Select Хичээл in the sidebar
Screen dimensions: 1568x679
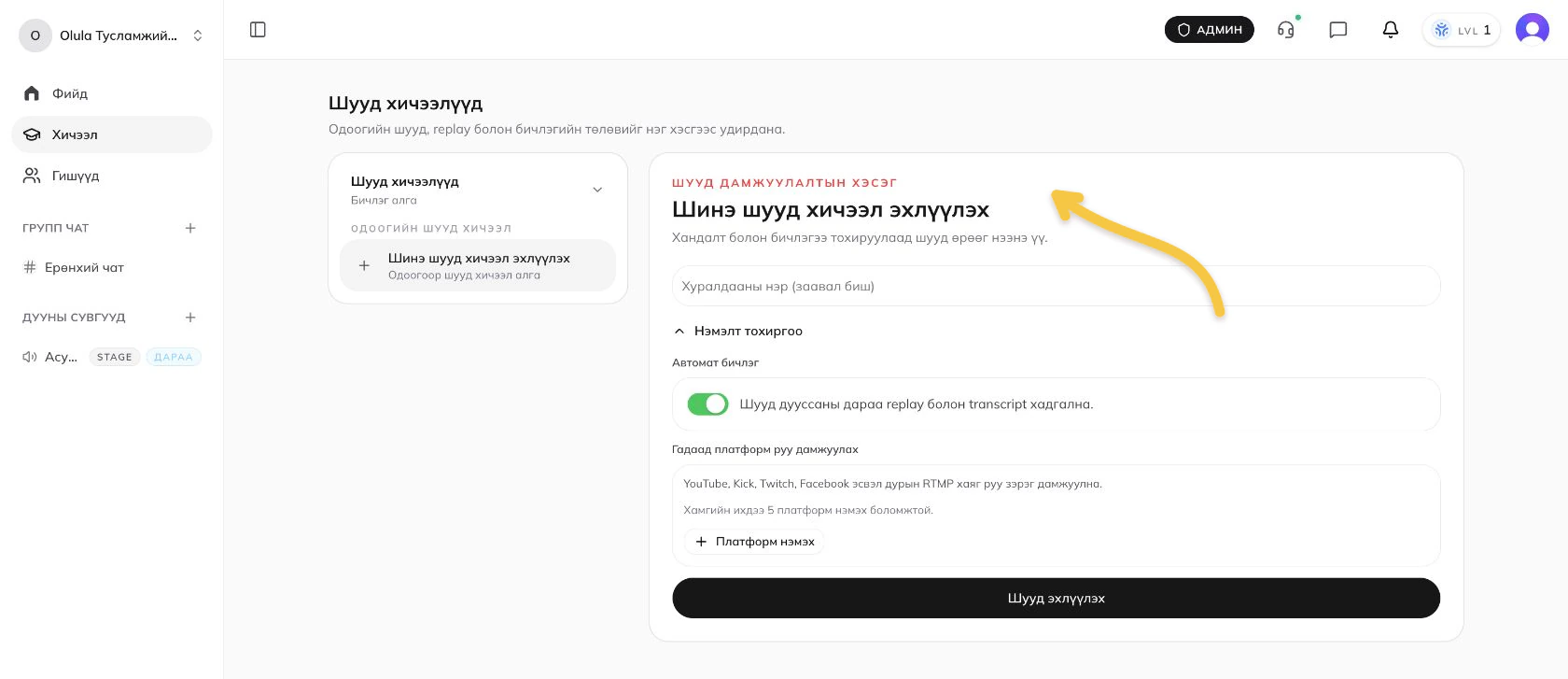[x=112, y=134]
